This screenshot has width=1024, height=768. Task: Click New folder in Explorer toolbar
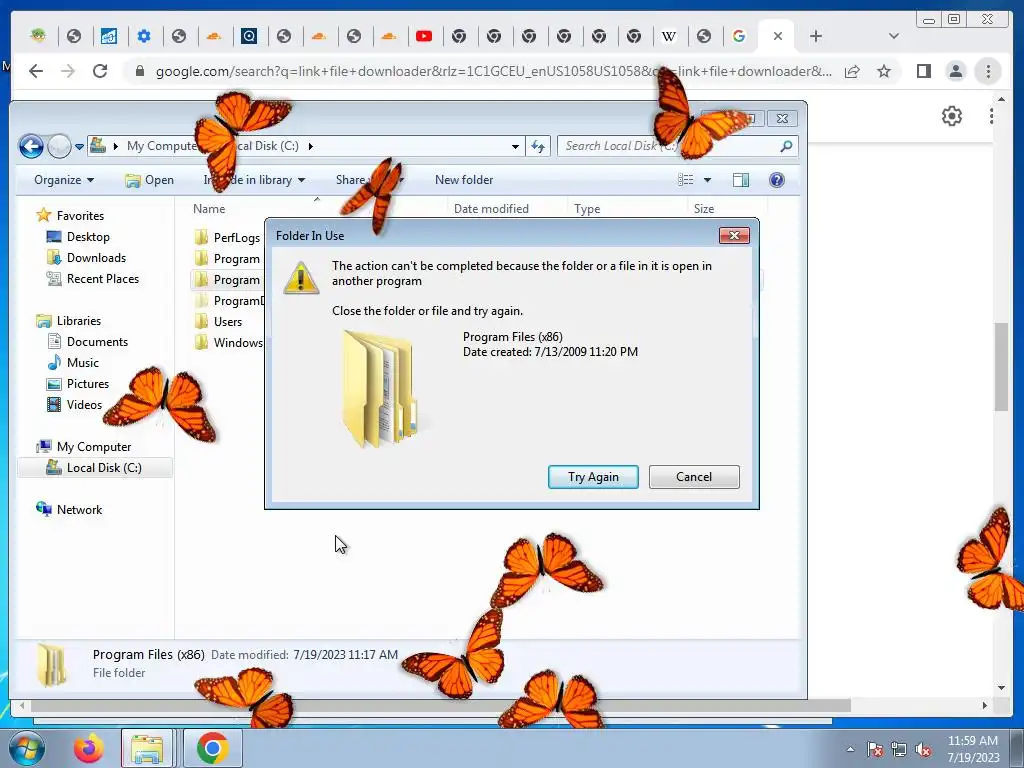tap(464, 180)
